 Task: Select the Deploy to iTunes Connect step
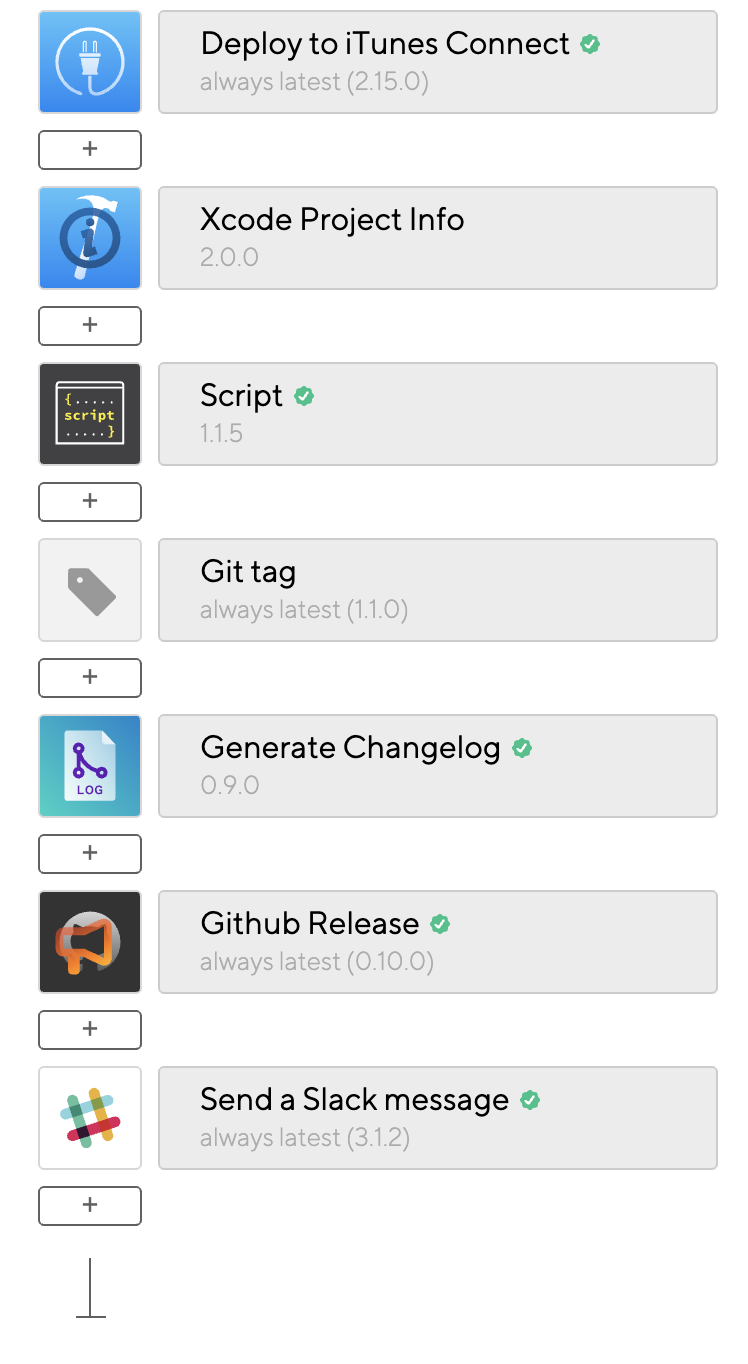[438, 62]
